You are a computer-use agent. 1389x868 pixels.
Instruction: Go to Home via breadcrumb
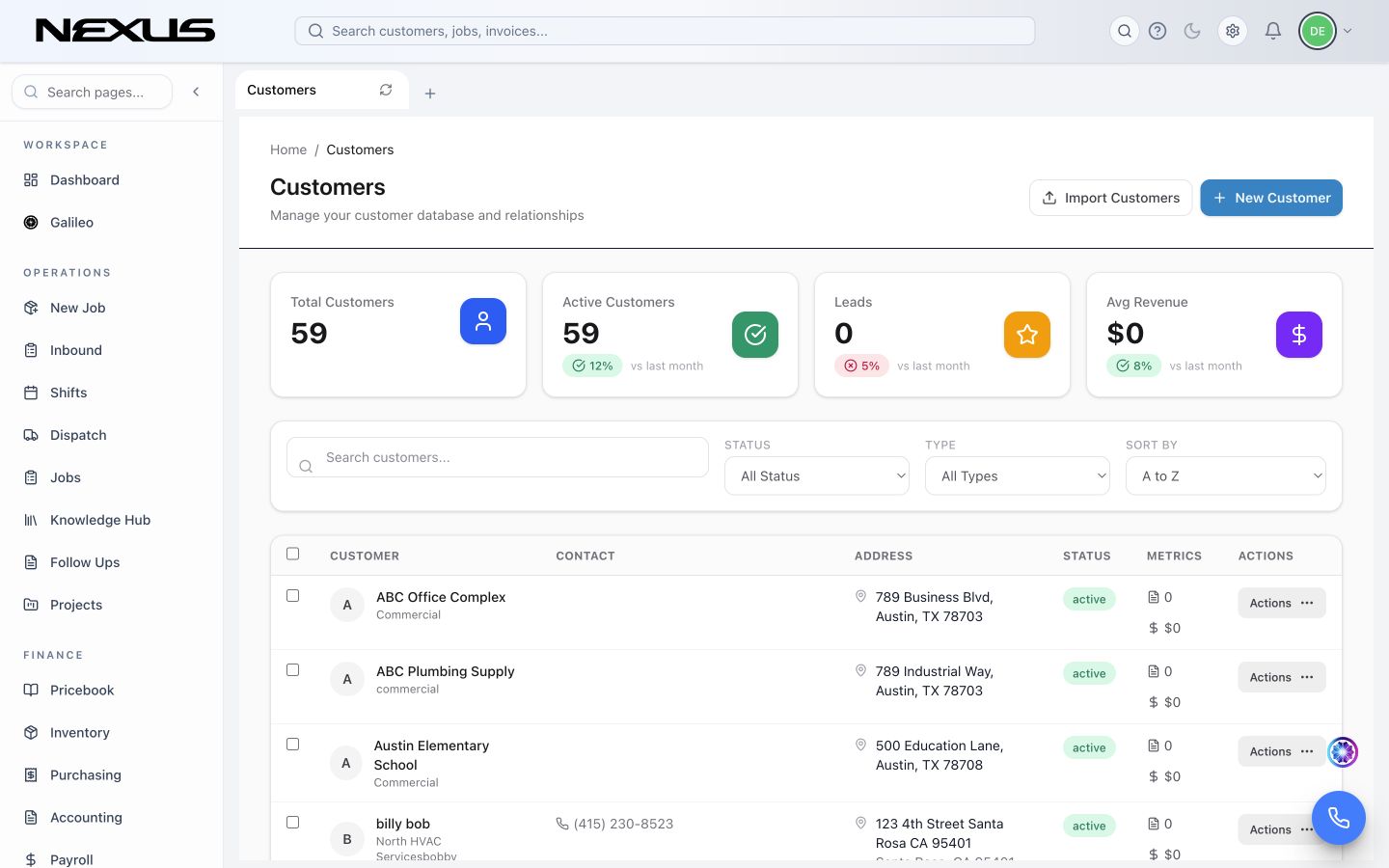point(288,149)
